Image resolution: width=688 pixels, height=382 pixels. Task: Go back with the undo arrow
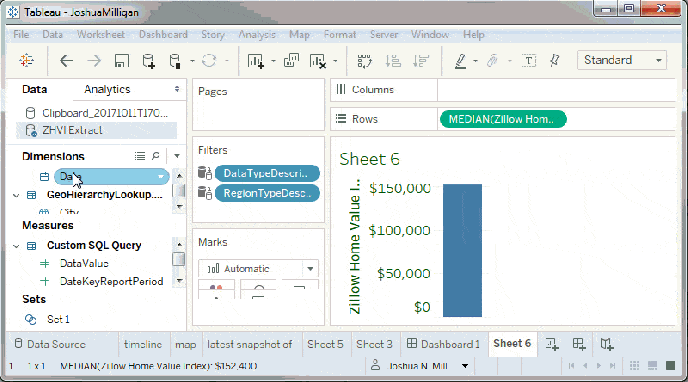click(x=66, y=61)
